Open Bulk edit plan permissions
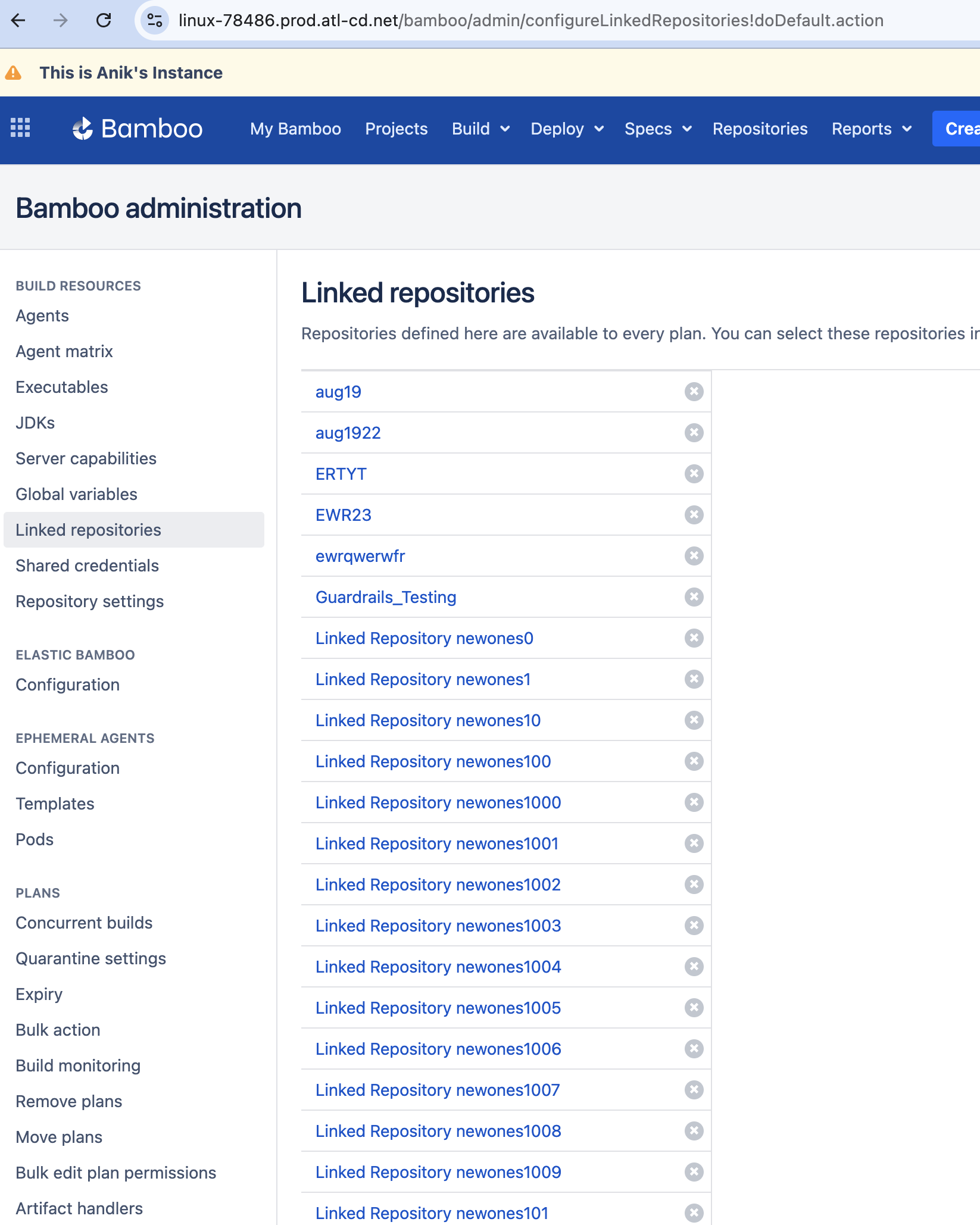The image size is (980, 1225). (x=116, y=1173)
